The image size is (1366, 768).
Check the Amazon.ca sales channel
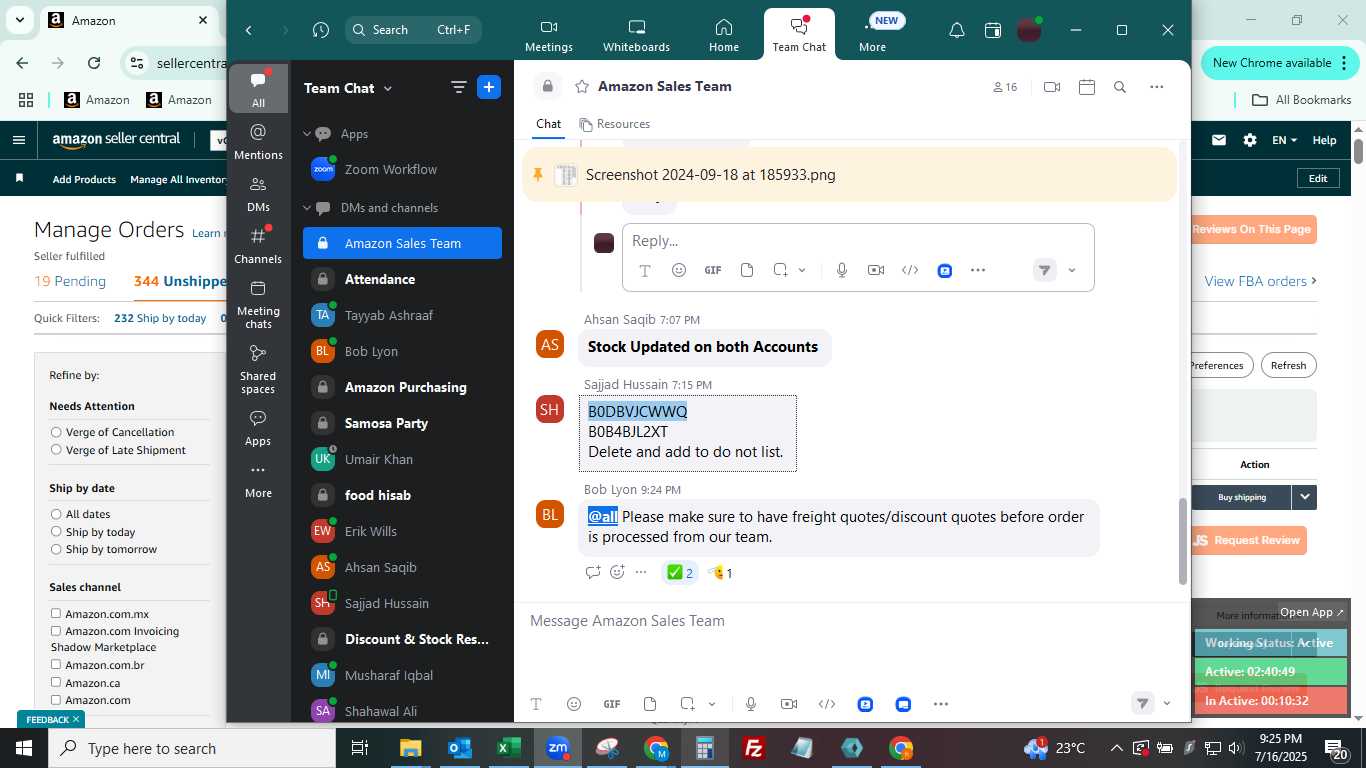tap(56, 682)
